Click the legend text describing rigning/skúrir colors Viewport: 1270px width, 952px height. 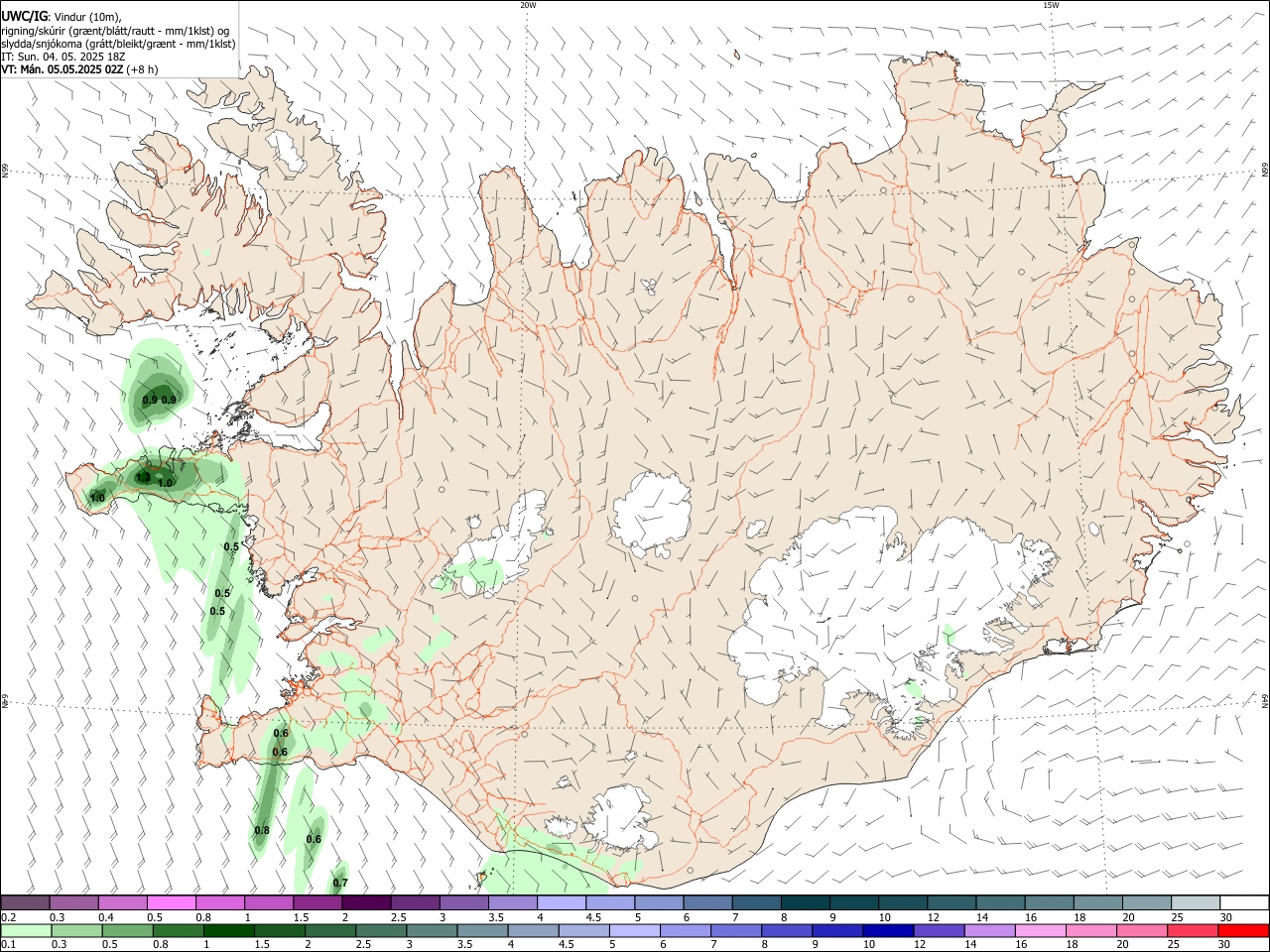pos(114,30)
